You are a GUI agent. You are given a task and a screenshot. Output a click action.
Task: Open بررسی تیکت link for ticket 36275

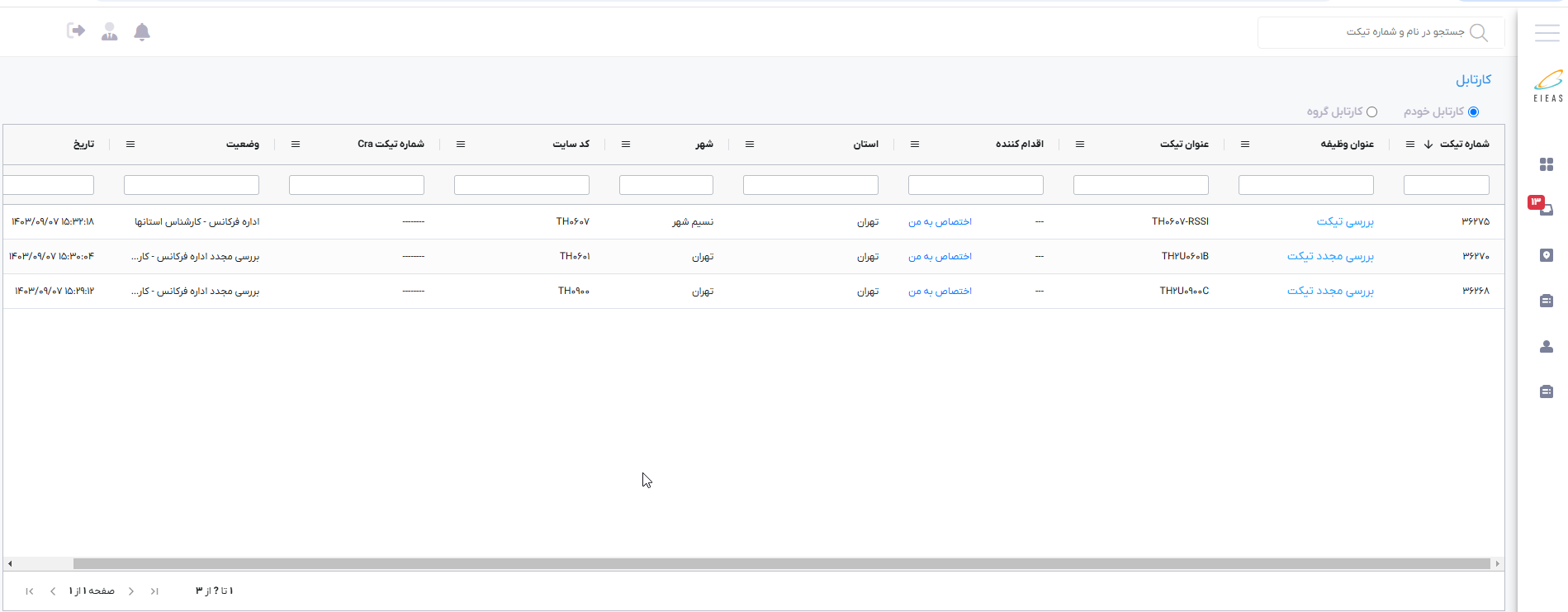point(1345,222)
